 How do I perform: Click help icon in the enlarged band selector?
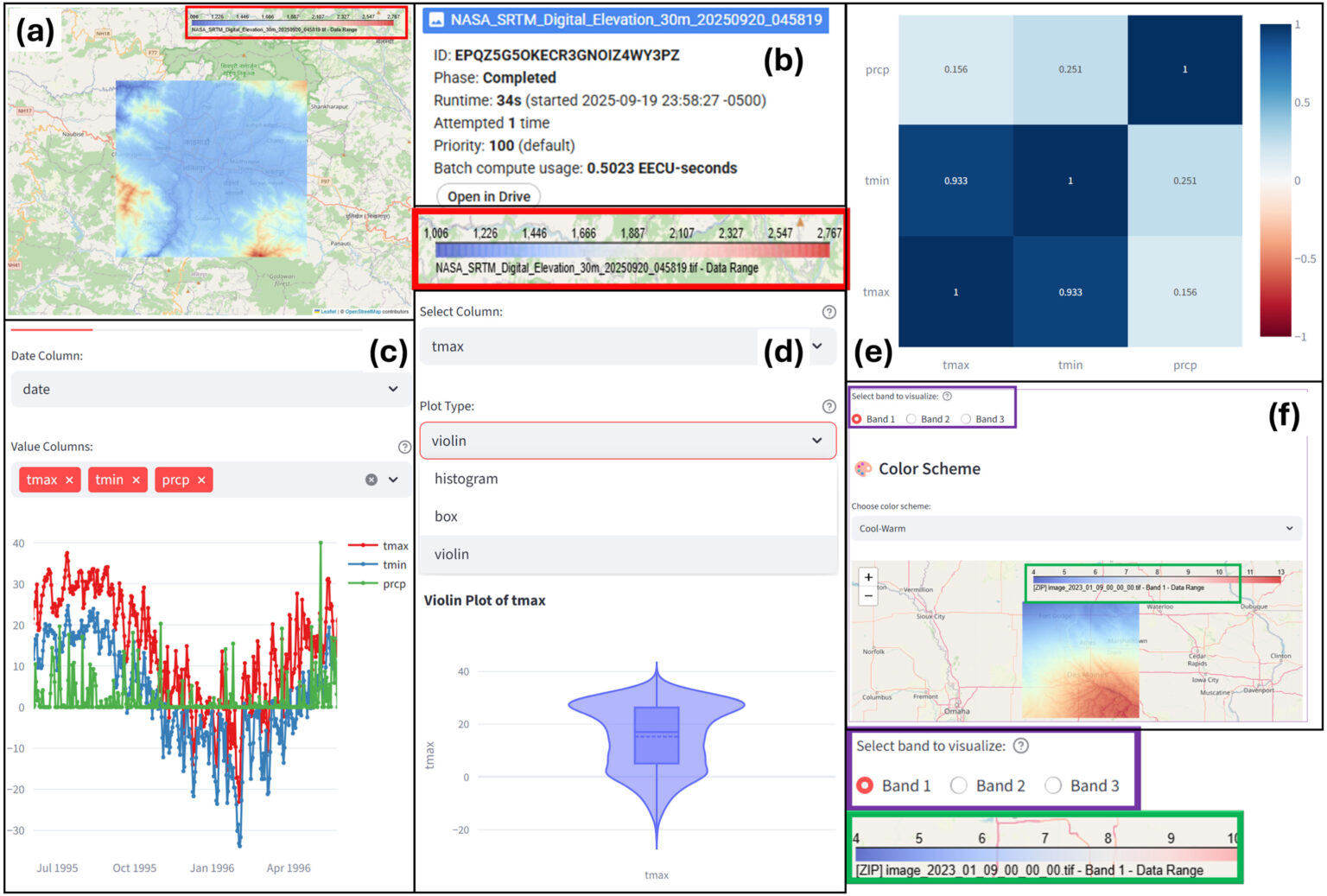pyautogui.click(x=1020, y=746)
